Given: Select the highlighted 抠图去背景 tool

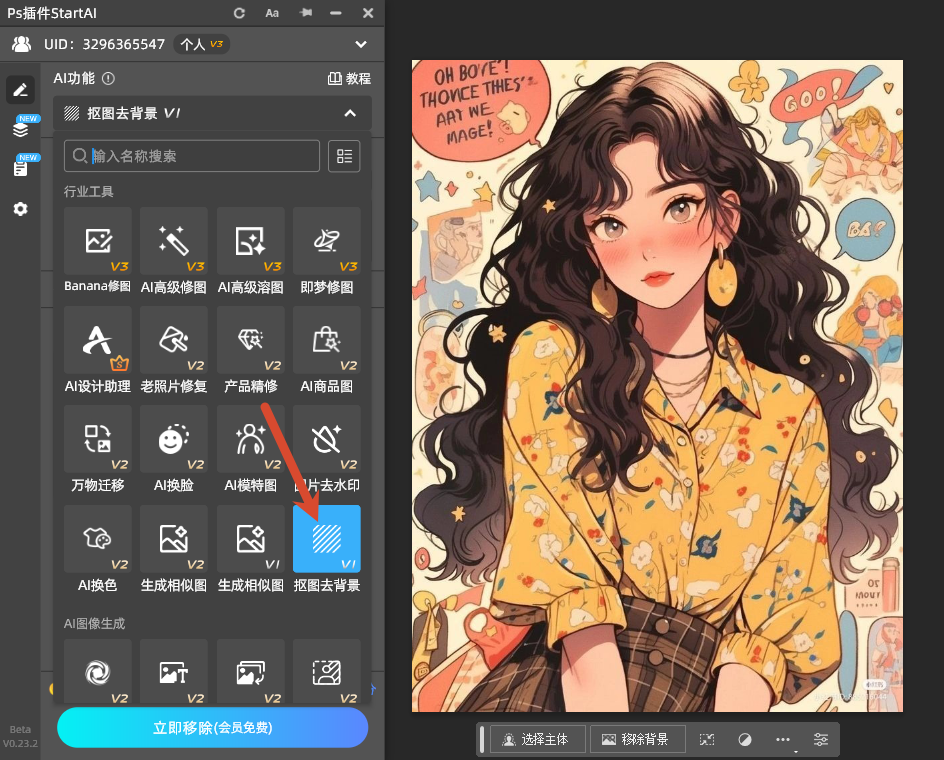Looking at the screenshot, I should [x=327, y=539].
